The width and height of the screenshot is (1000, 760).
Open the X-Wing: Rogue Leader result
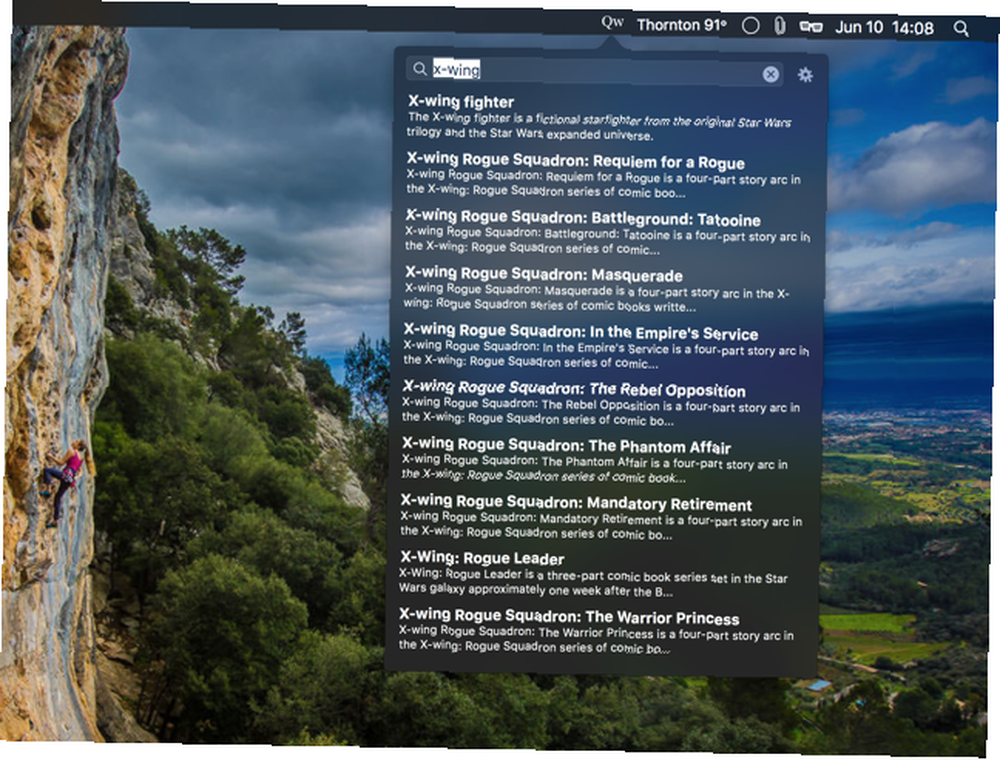pos(594,574)
